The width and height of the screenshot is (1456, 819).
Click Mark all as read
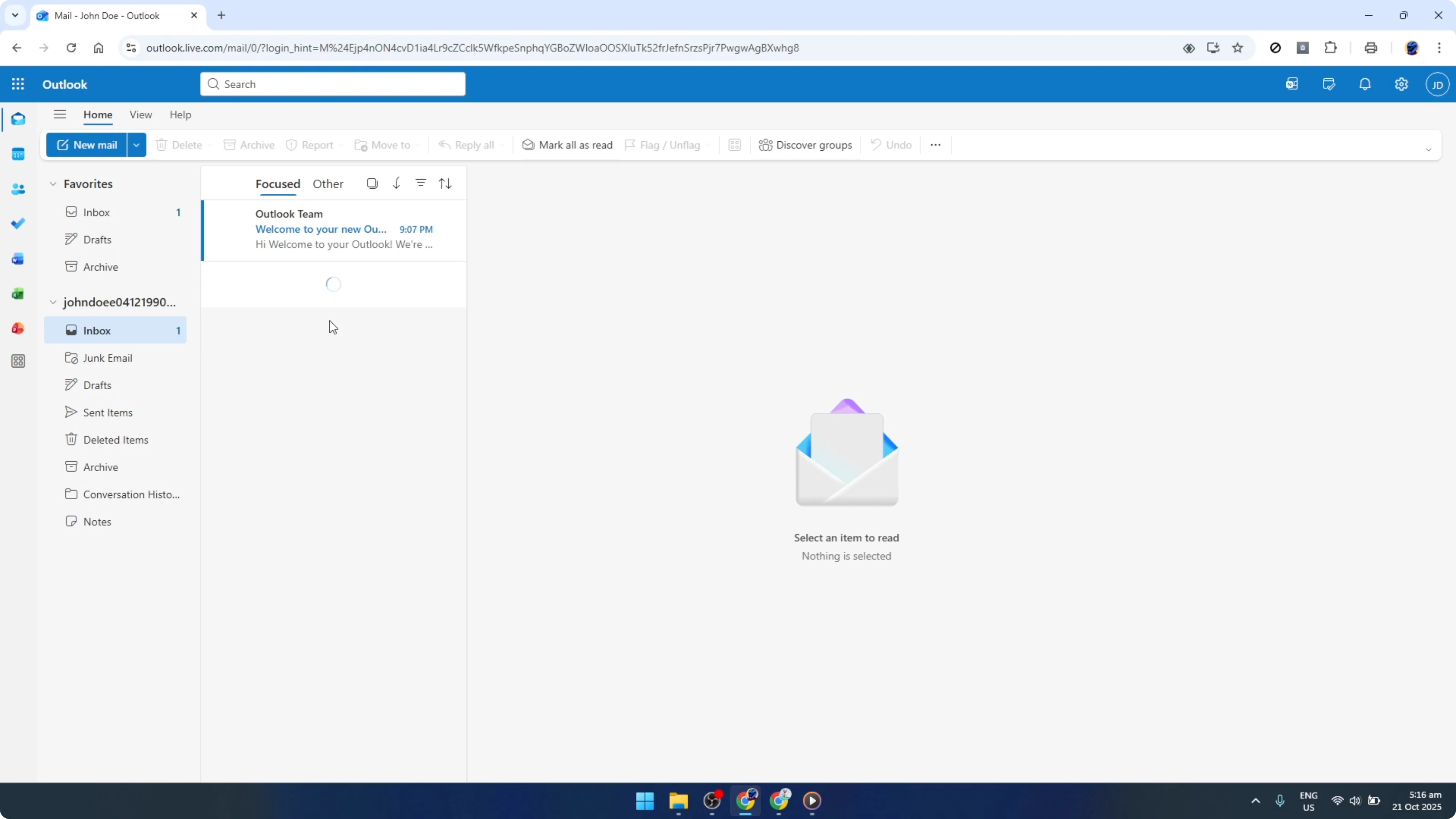[567, 145]
